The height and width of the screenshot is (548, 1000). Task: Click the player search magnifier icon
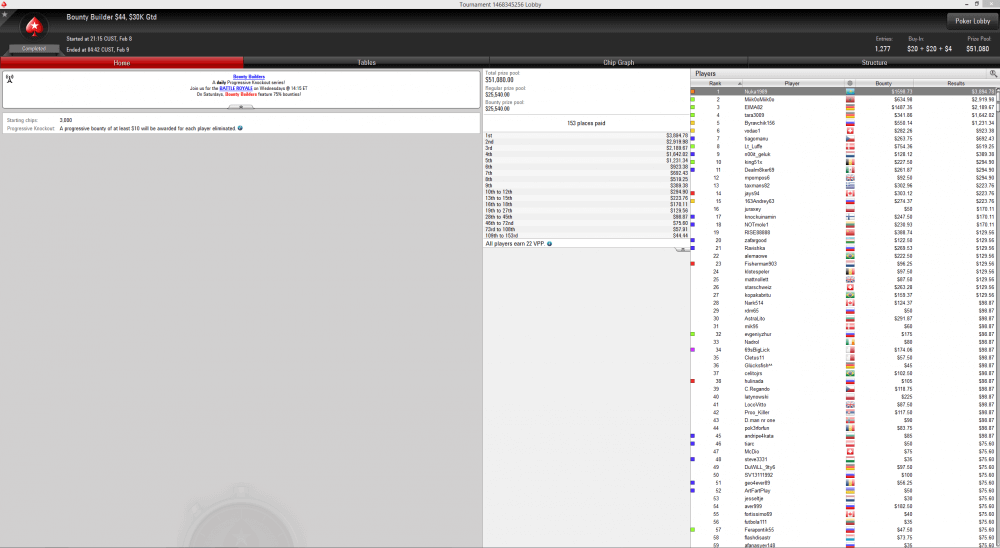[993, 73]
